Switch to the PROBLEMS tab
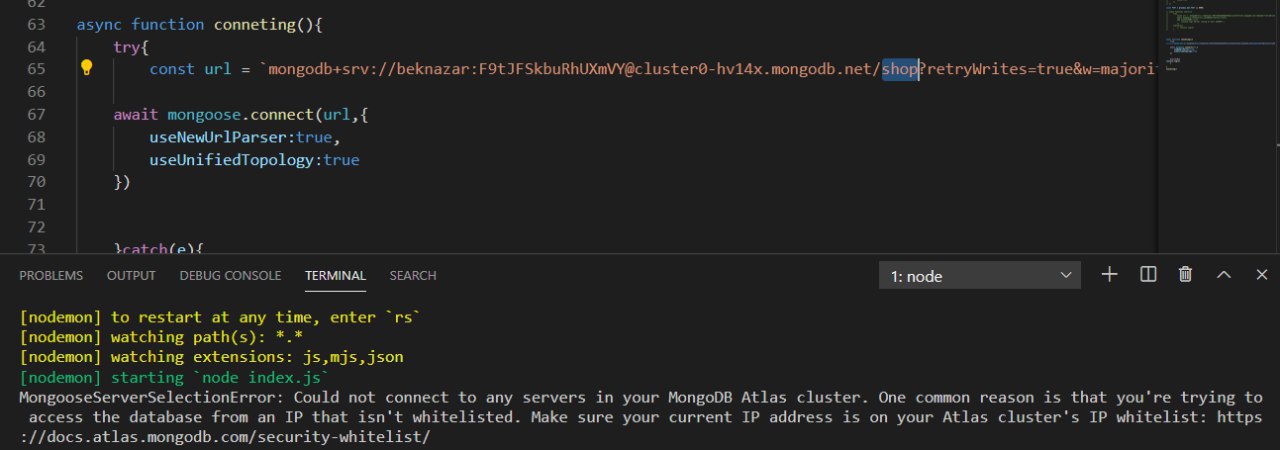The image size is (1280, 450). pos(51,275)
